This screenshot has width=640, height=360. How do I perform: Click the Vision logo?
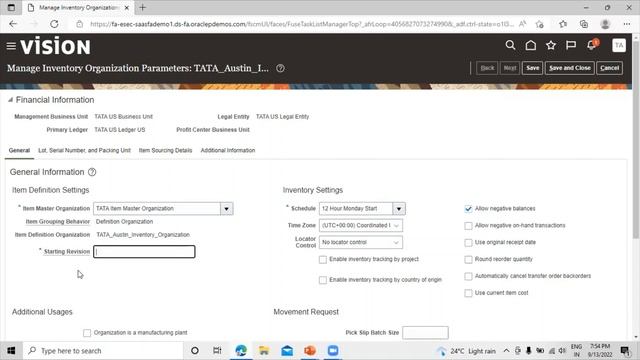55,46
